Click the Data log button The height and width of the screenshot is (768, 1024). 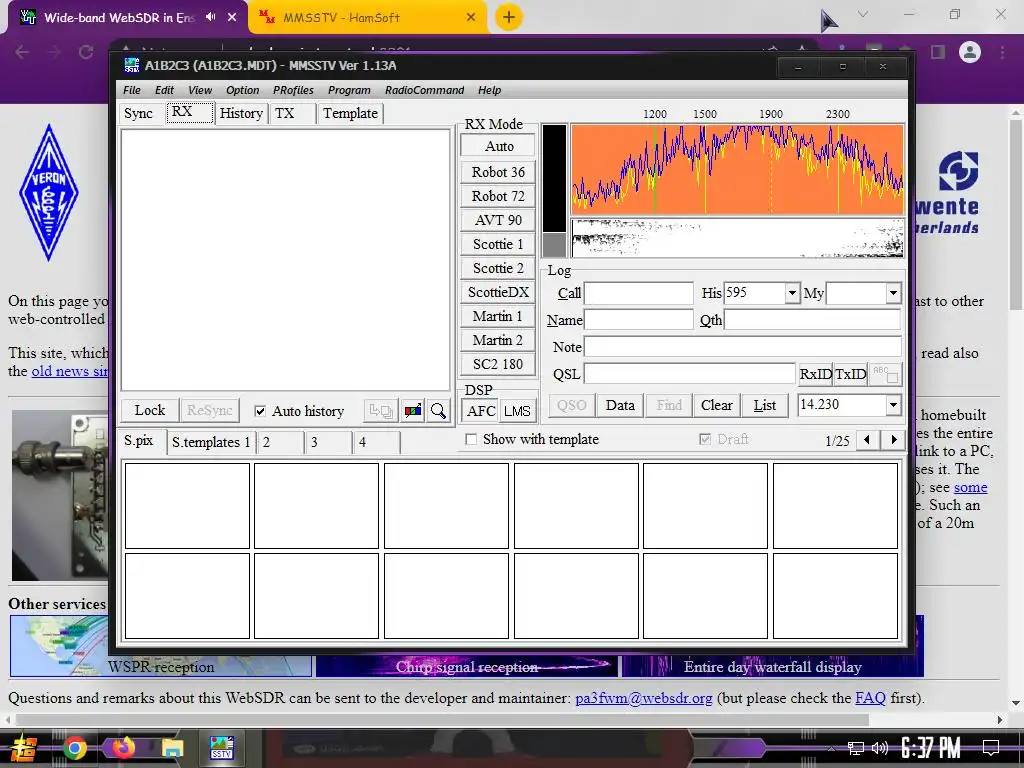620,405
